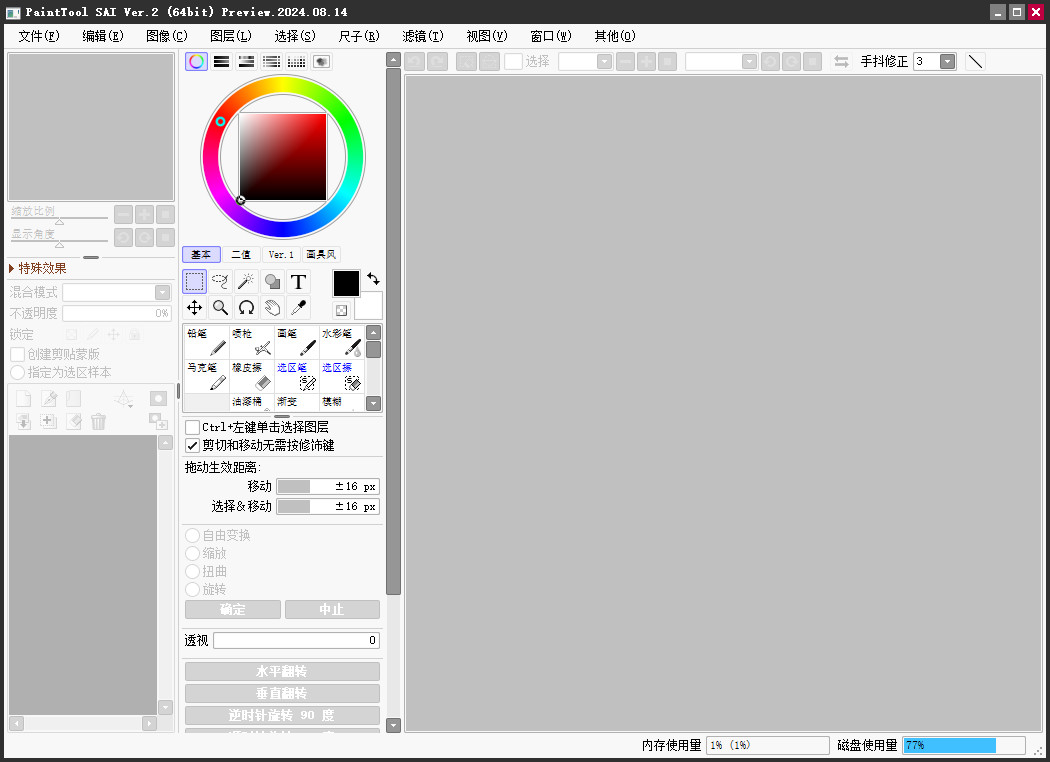This screenshot has height=762, width=1050.
Task: Select 自由变换 radio button
Action: point(192,535)
